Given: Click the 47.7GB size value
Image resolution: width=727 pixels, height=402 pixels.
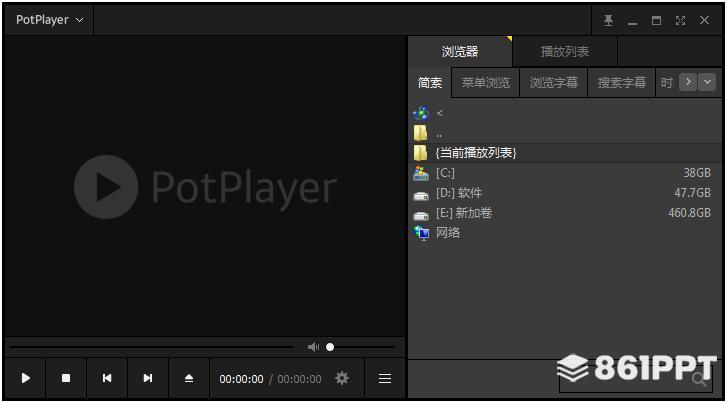Looking at the screenshot, I should coord(692,193).
